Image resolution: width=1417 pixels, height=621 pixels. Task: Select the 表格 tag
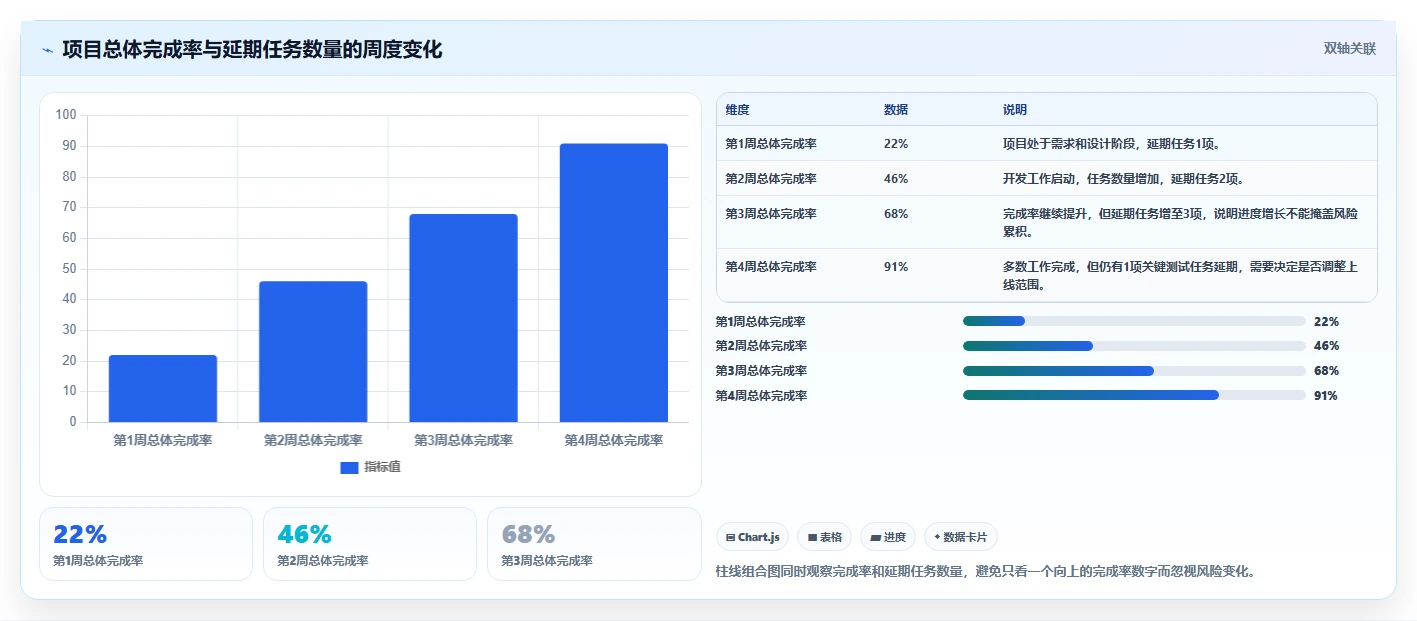pos(824,537)
